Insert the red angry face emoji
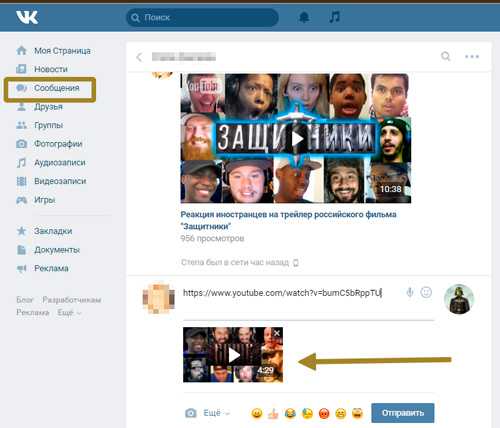The width and height of the screenshot is (500, 428). pos(324,414)
